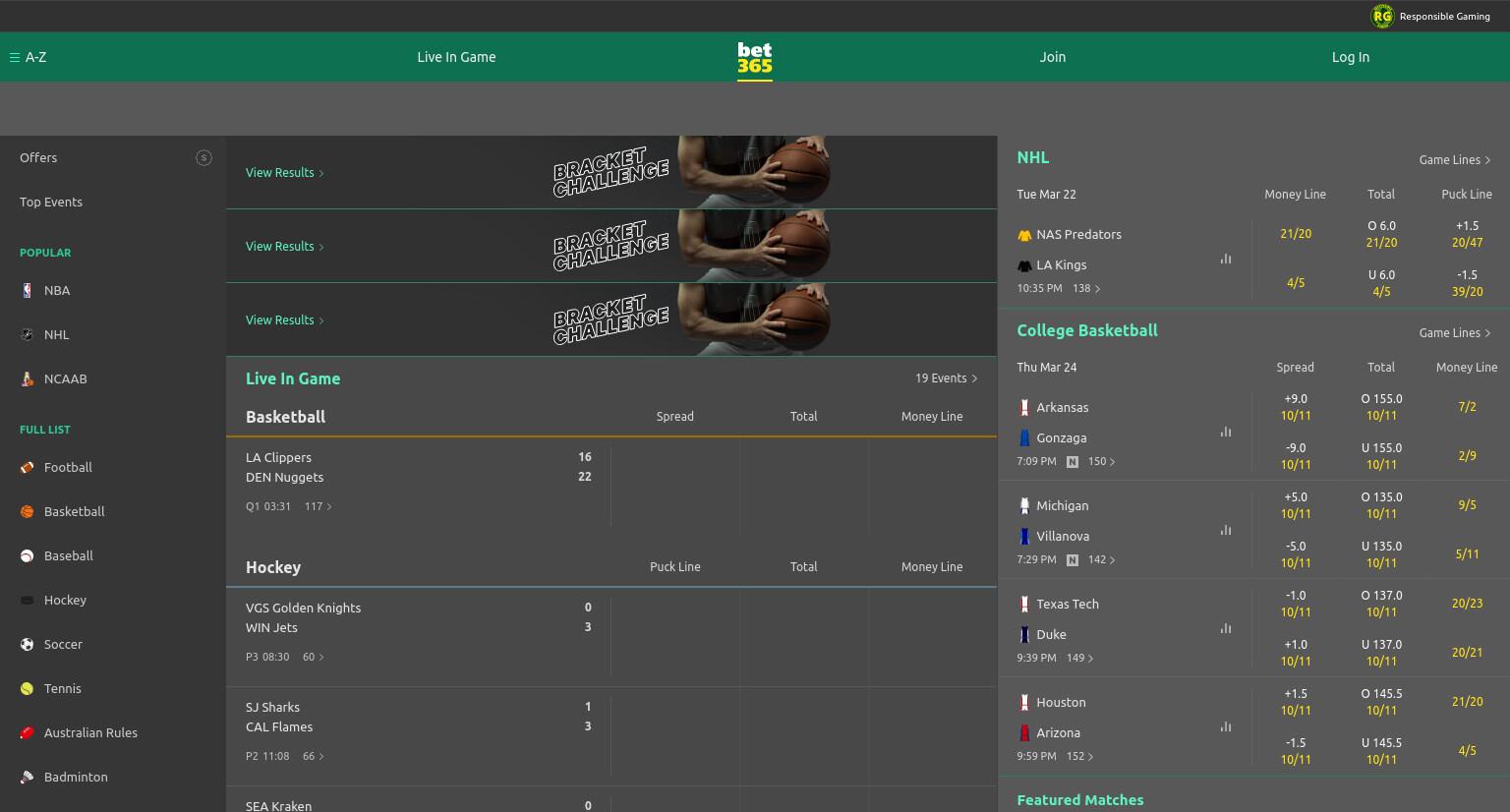This screenshot has width=1510, height=812.
Task: Open stats icon for Predators vs Kings
Action: (x=1226, y=260)
